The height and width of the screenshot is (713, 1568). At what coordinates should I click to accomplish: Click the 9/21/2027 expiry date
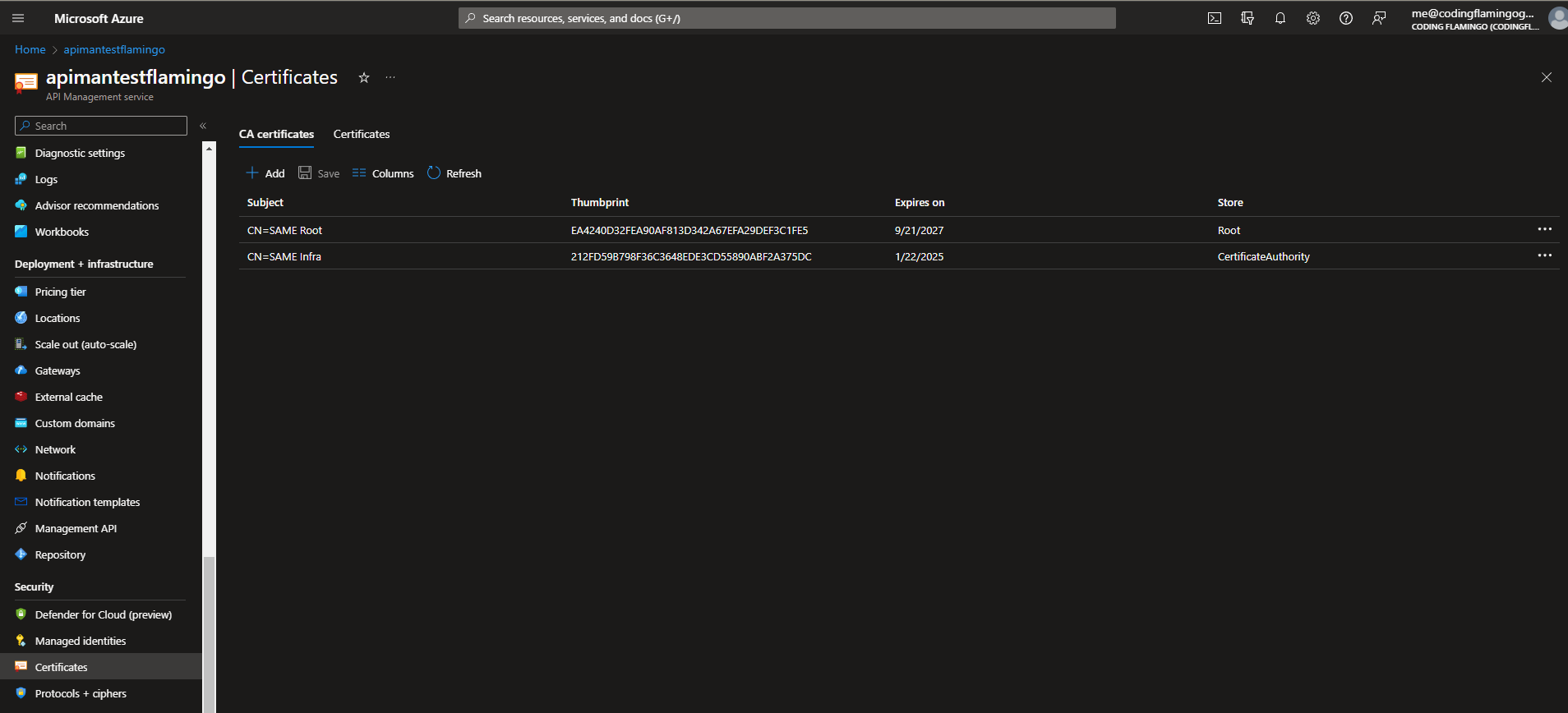(919, 231)
